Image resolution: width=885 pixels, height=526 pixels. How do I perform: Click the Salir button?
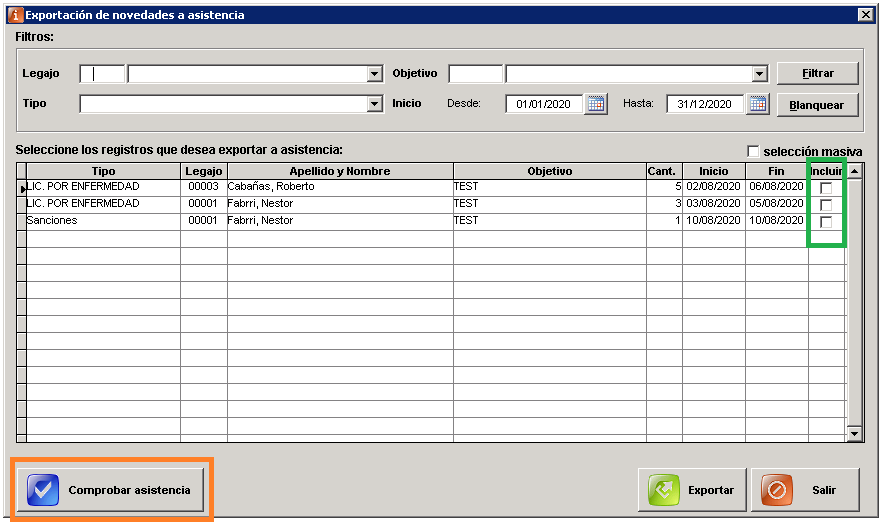click(805, 490)
